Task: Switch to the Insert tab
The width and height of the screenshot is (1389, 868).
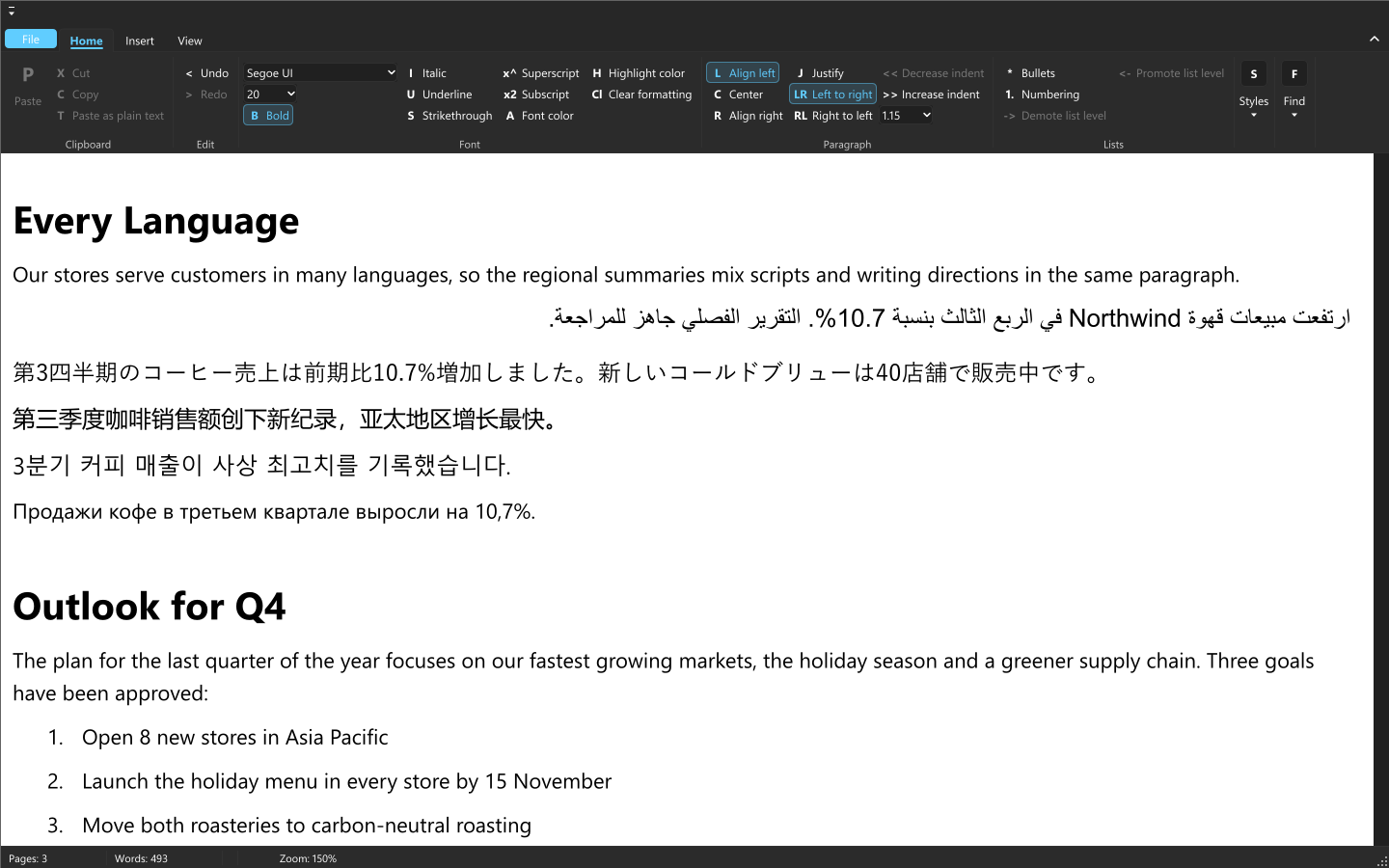Action: click(140, 41)
